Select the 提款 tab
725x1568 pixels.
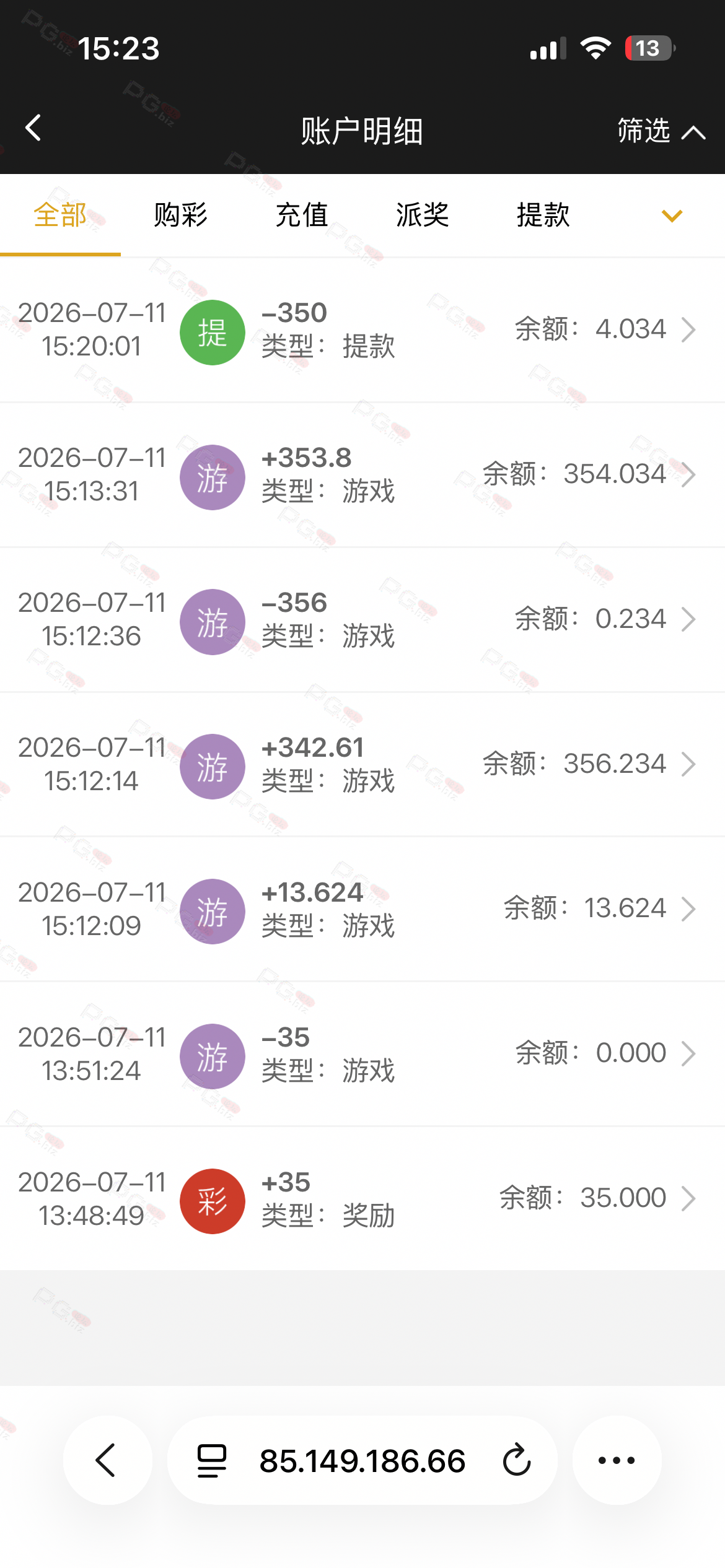coord(543,215)
